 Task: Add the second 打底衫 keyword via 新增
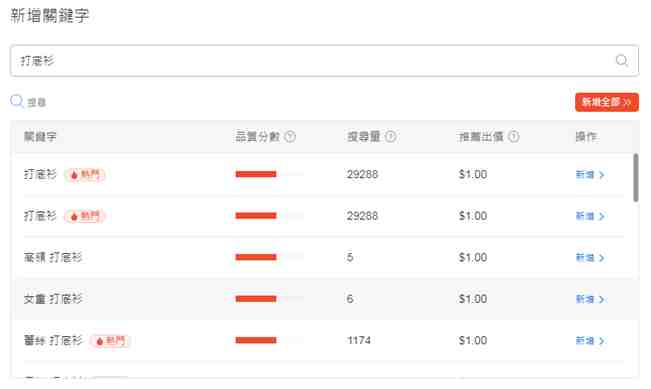click(x=590, y=216)
